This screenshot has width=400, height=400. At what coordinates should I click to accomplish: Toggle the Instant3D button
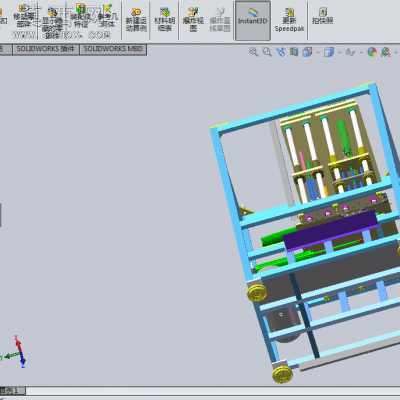253,21
